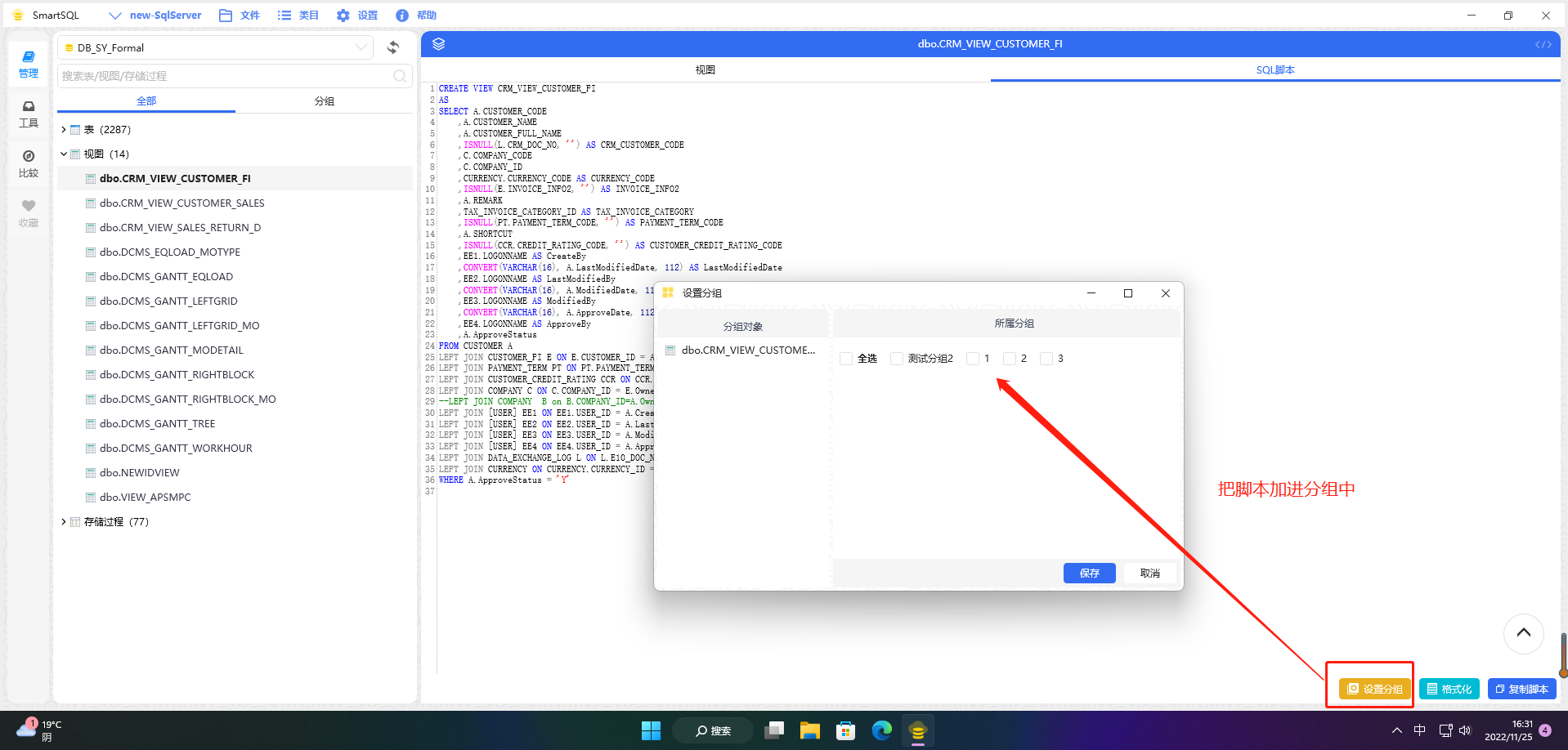This screenshot has height=750, width=1568.
Task: Click 保存 in the 设置分组 dialog
Action: (1090, 574)
